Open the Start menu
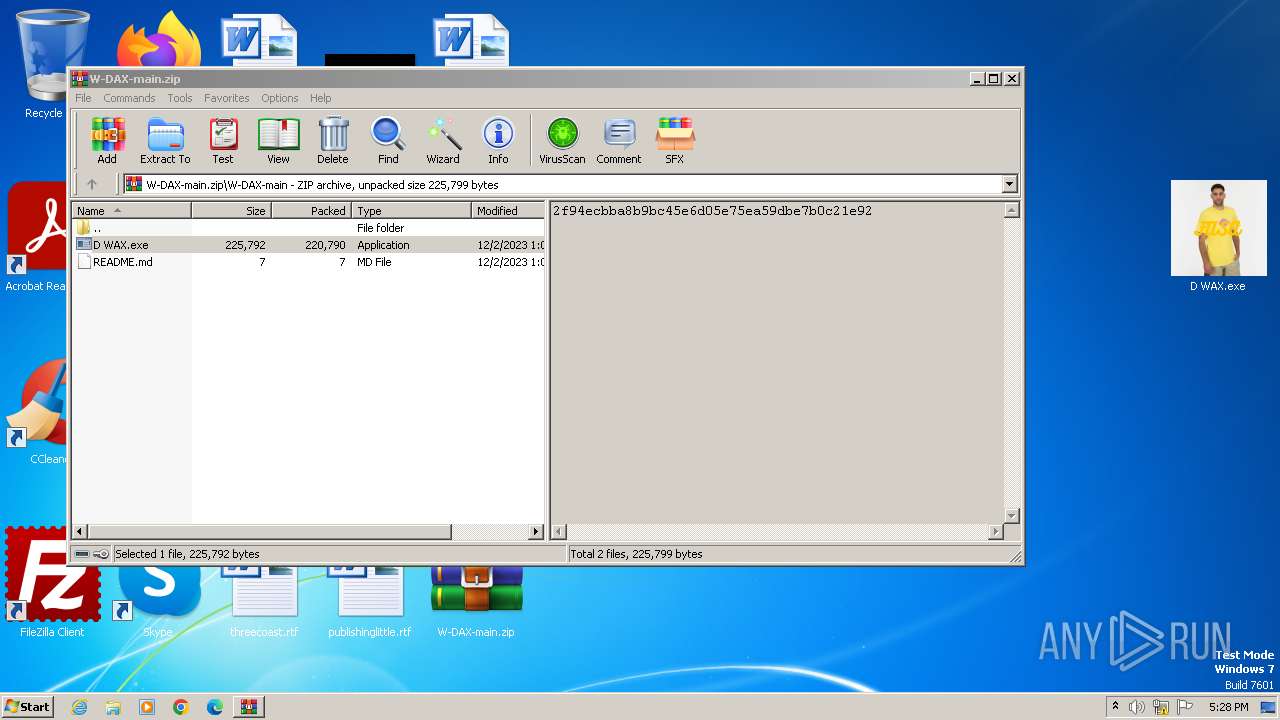 [28, 707]
